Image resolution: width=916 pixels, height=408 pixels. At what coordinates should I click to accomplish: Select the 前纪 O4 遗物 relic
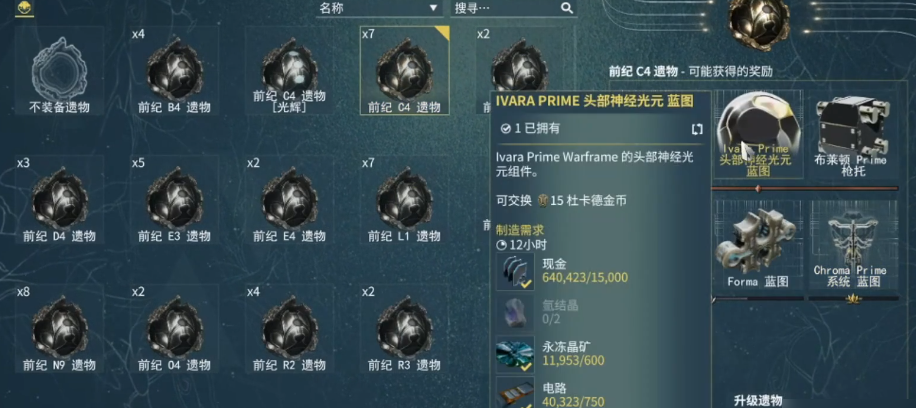174,329
